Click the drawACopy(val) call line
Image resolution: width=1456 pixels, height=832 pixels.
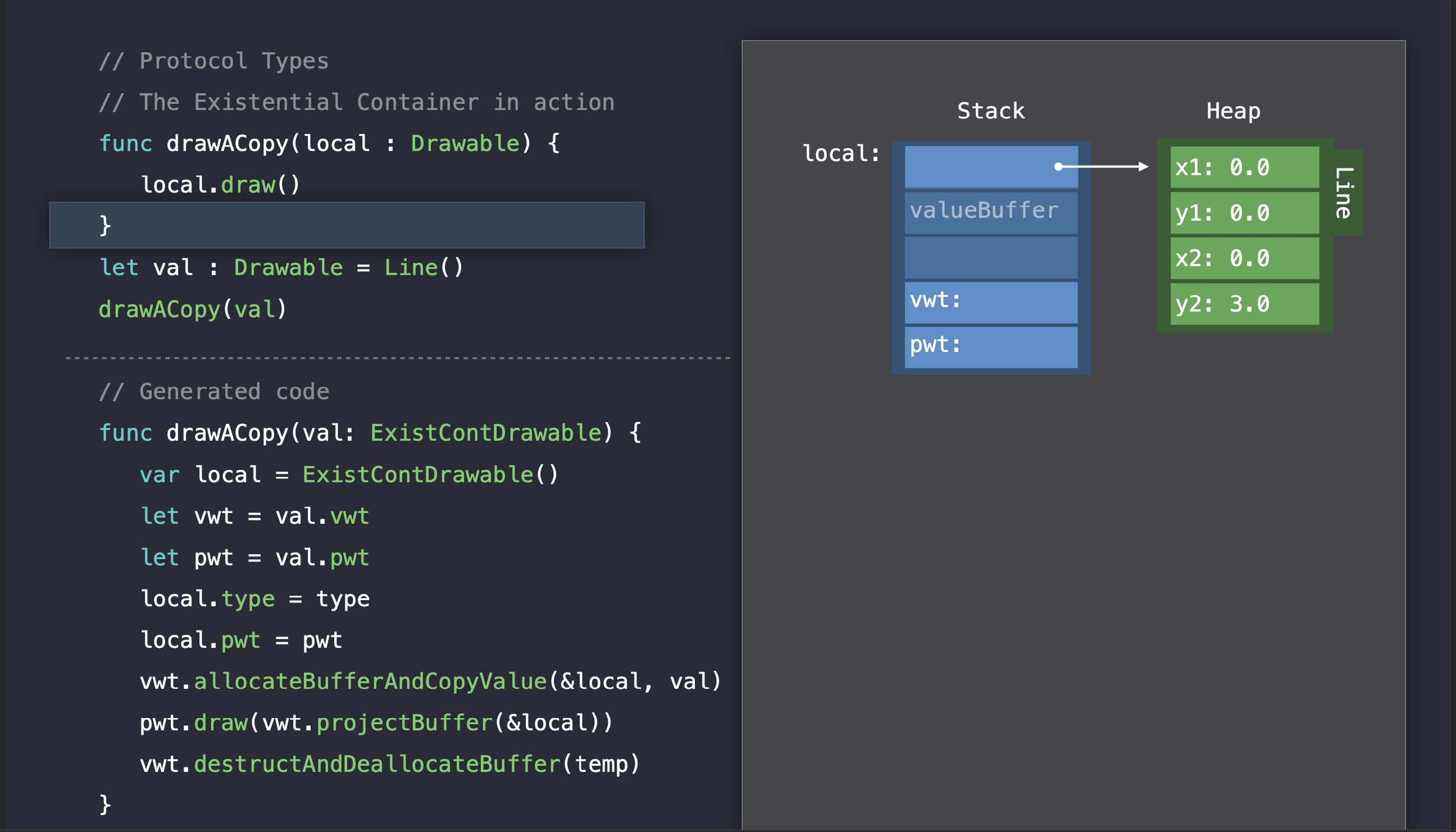[192, 309]
